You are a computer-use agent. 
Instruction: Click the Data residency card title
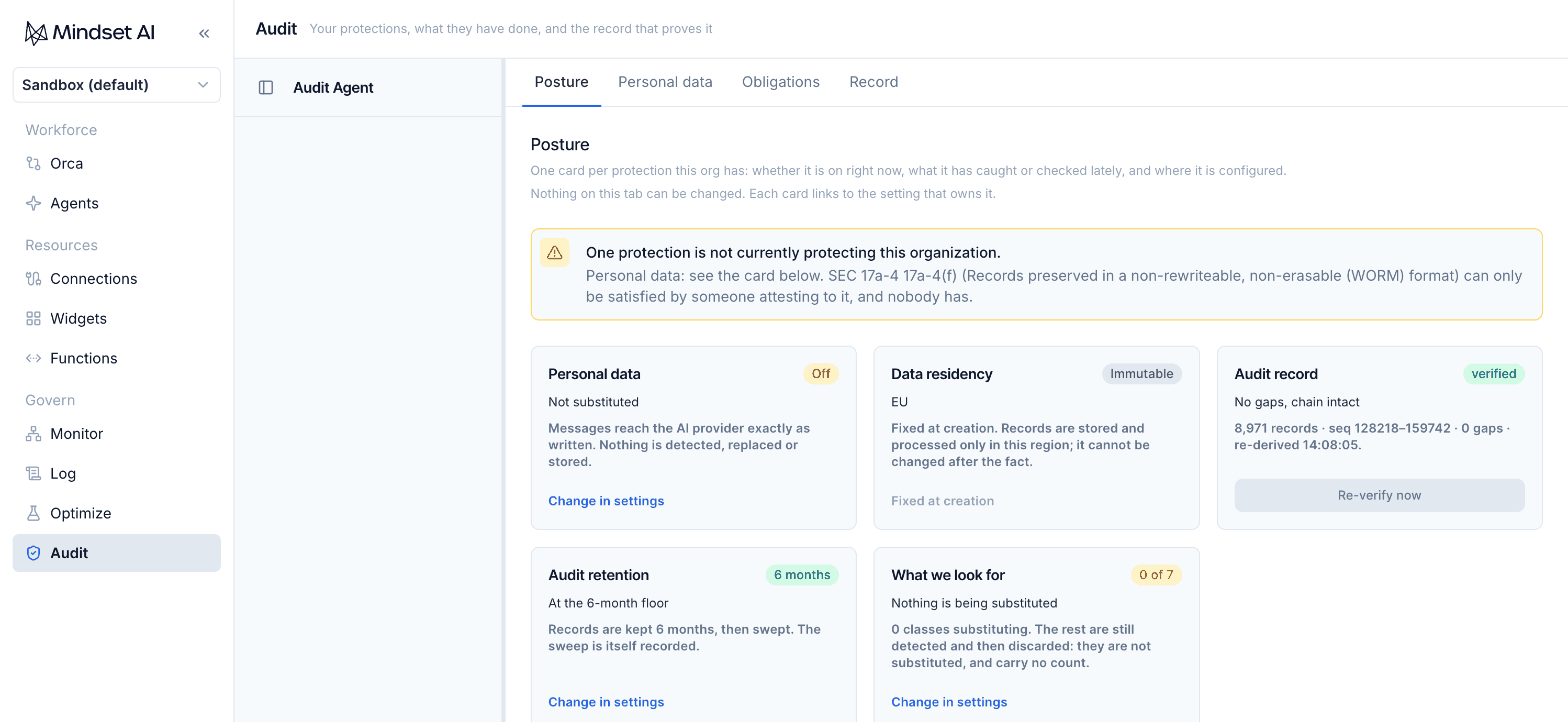click(942, 374)
